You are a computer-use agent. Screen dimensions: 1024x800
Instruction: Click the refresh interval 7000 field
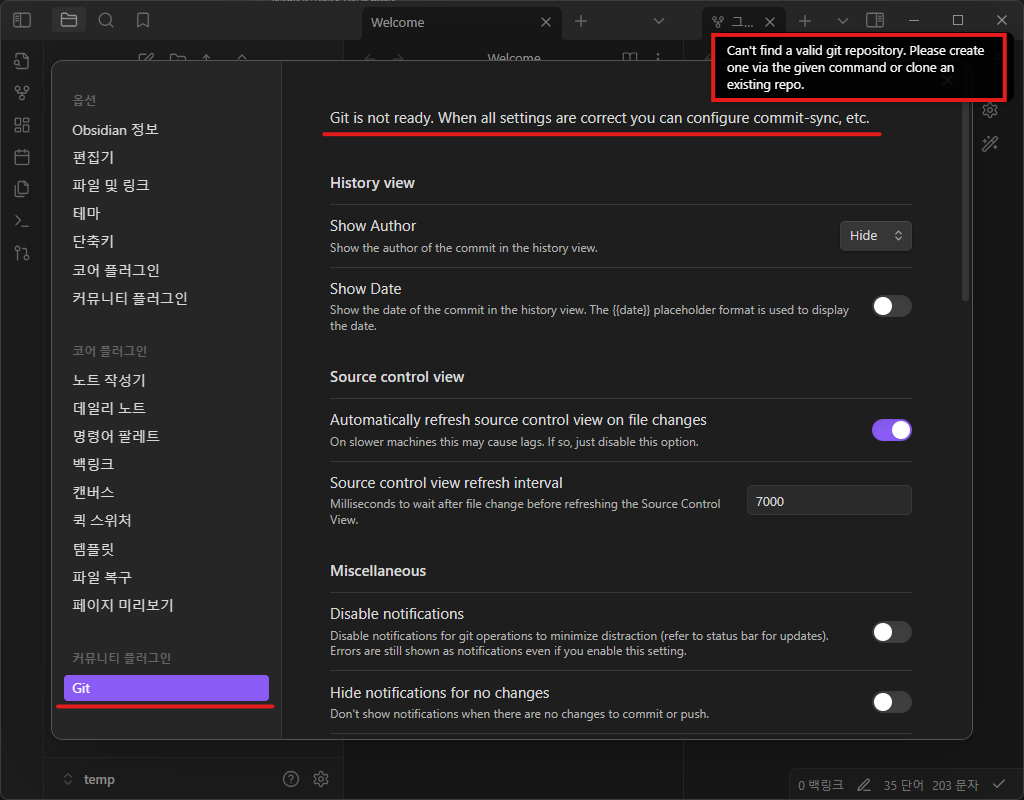coord(829,501)
